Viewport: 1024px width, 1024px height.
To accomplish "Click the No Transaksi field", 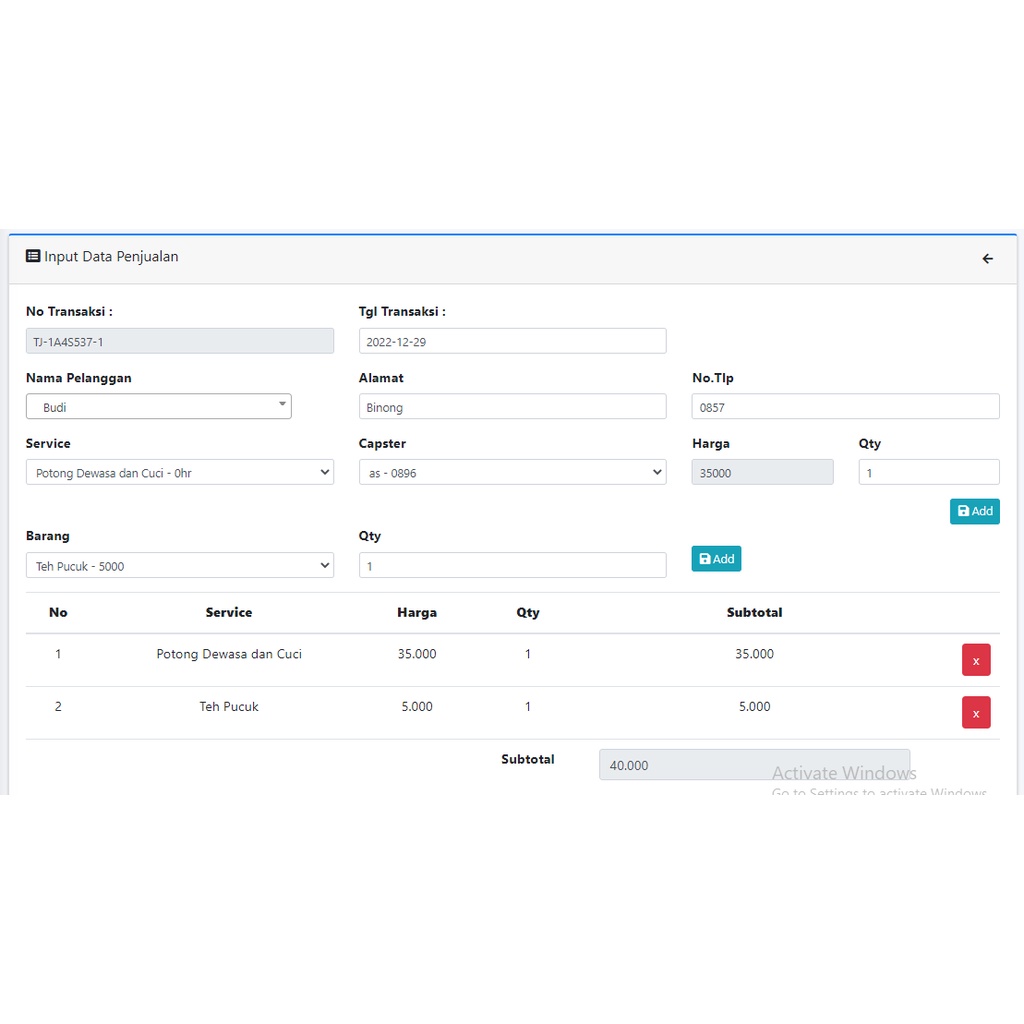I will [179, 341].
